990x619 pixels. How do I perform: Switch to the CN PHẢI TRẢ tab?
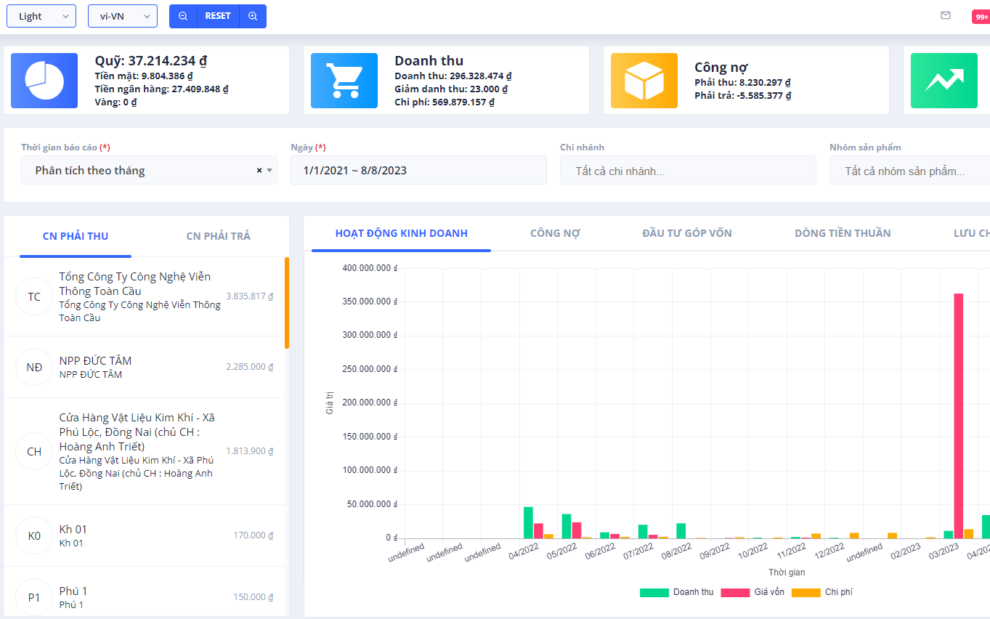point(218,236)
